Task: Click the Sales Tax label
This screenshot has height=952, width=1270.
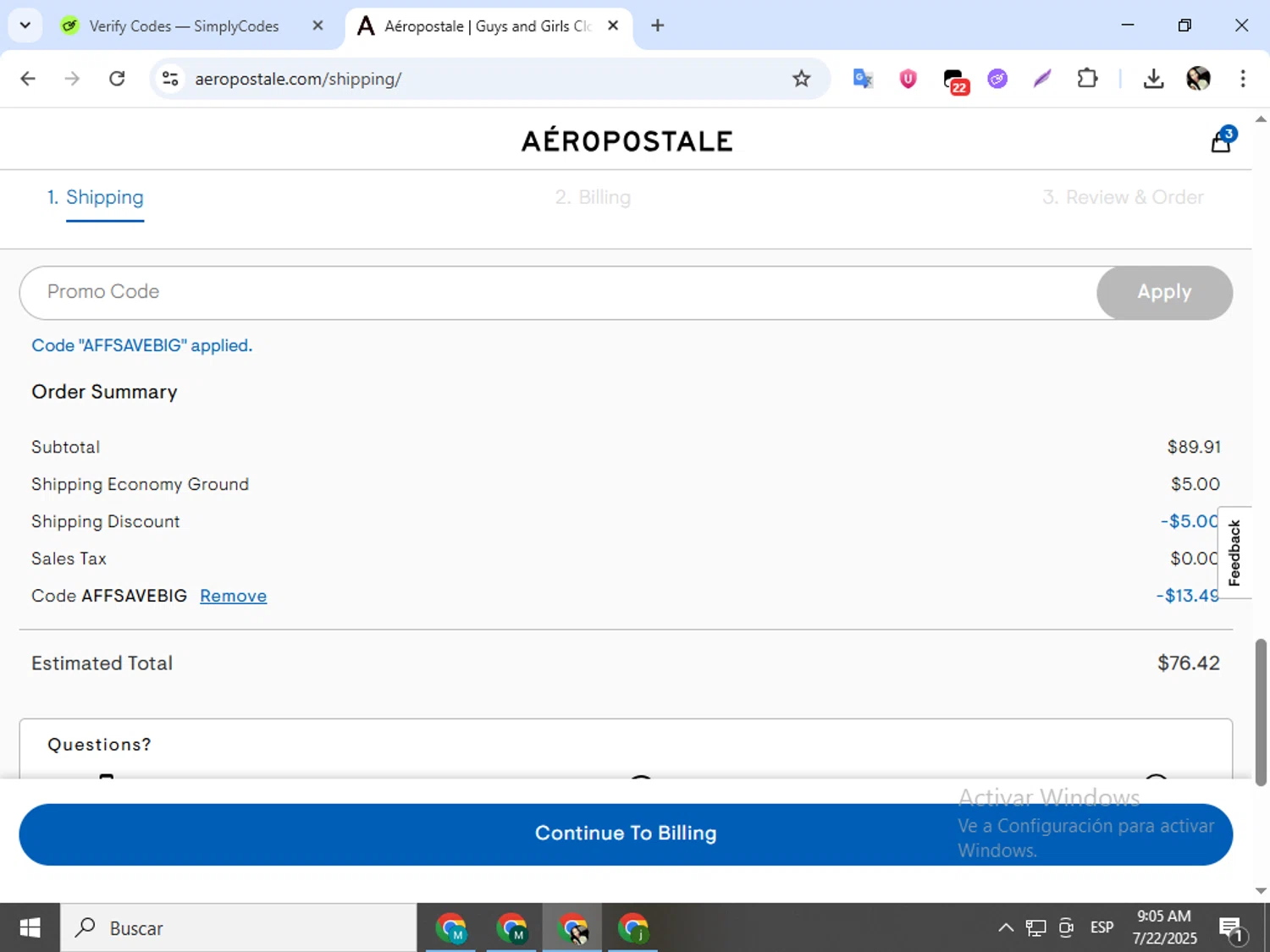Action: [69, 559]
